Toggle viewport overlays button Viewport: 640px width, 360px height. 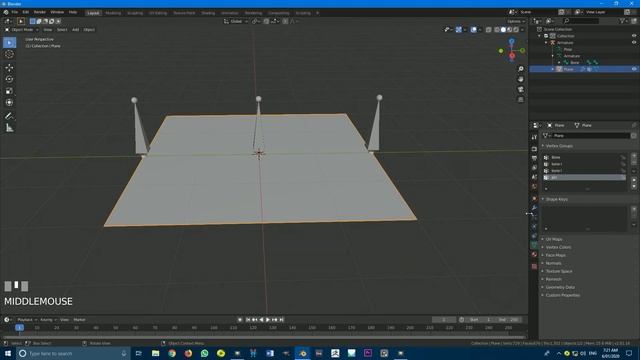[x=473, y=30]
